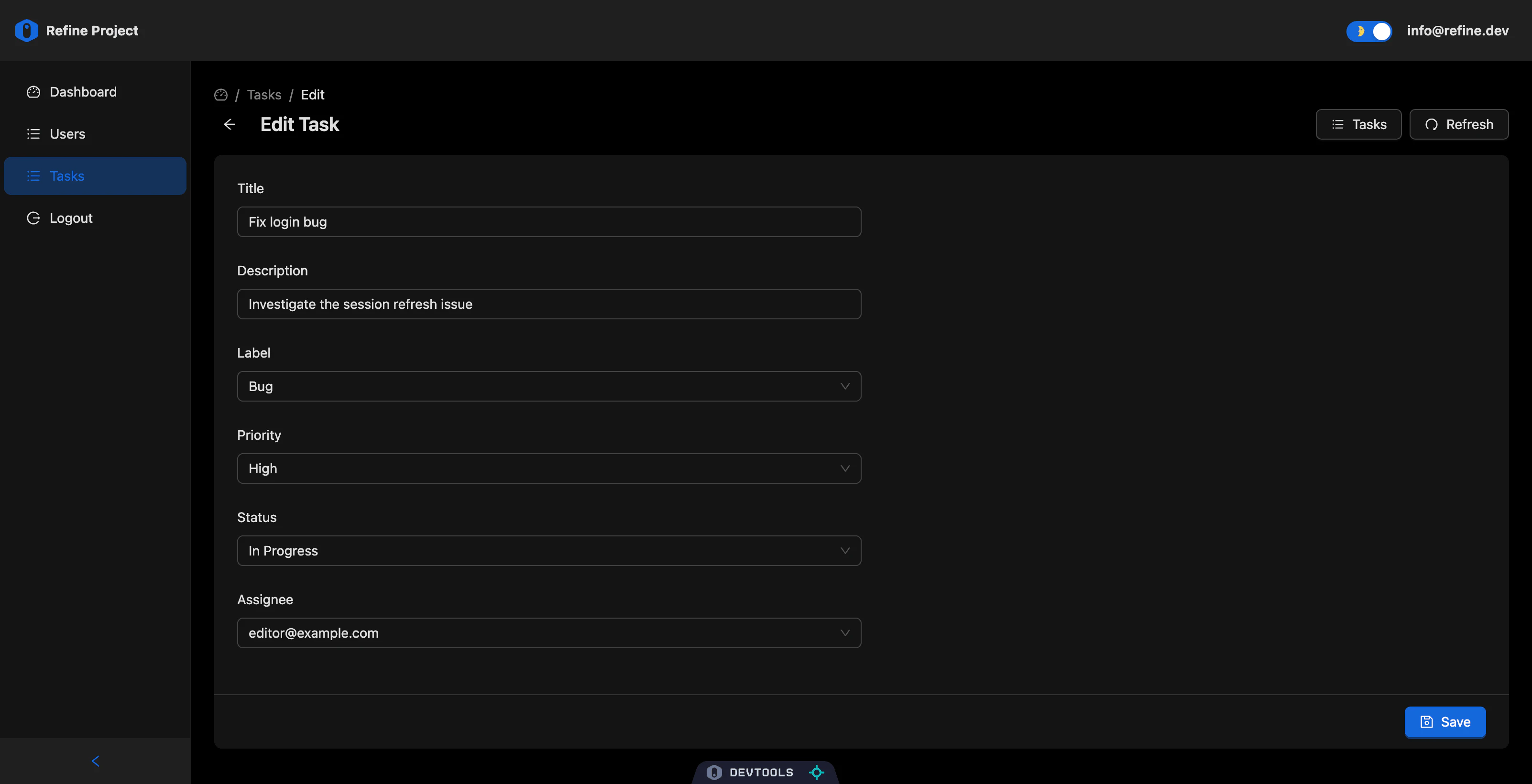Image resolution: width=1532 pixels, height=784 pixels.
Task: Click the back arrow next to Edit Task
Action: coord(230,124)
